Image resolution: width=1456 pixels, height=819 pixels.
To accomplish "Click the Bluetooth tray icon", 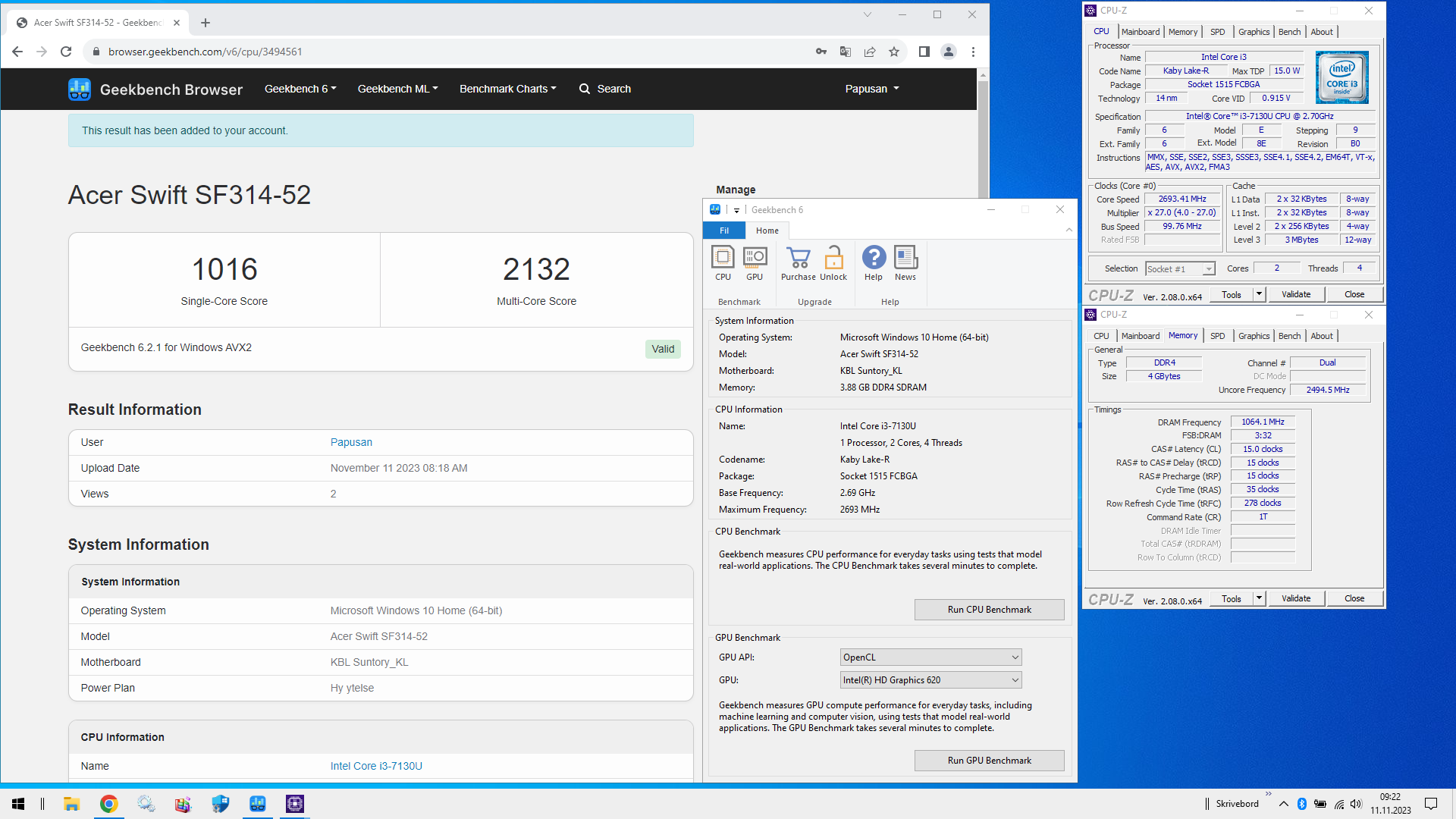I will click(1302, 804).
